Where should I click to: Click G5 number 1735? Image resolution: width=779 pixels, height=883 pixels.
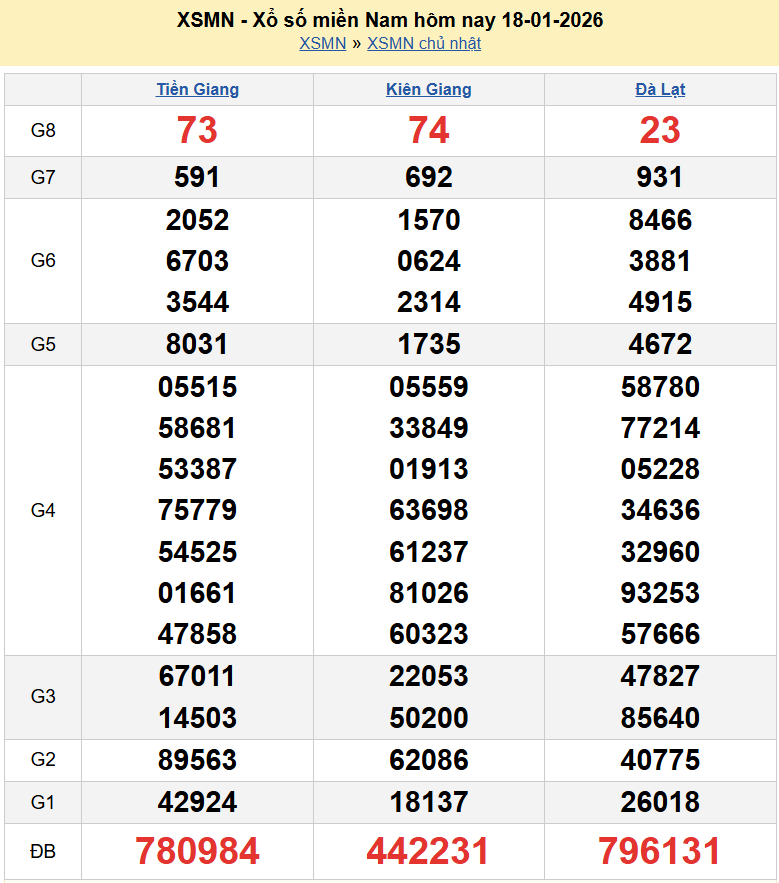[x=428, y=344]
